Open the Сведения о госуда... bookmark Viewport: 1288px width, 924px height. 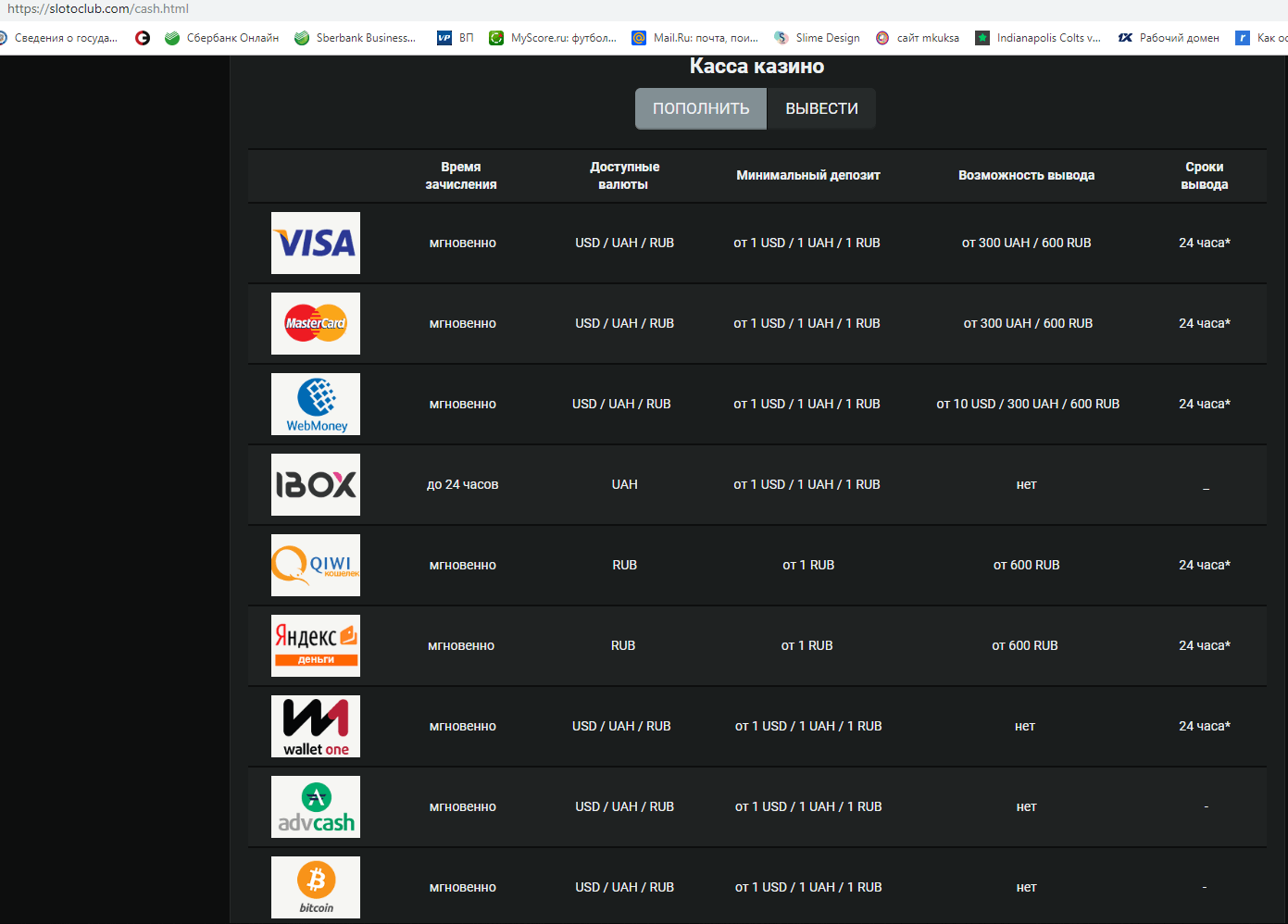pyautogui.click(x=58, y=38)
